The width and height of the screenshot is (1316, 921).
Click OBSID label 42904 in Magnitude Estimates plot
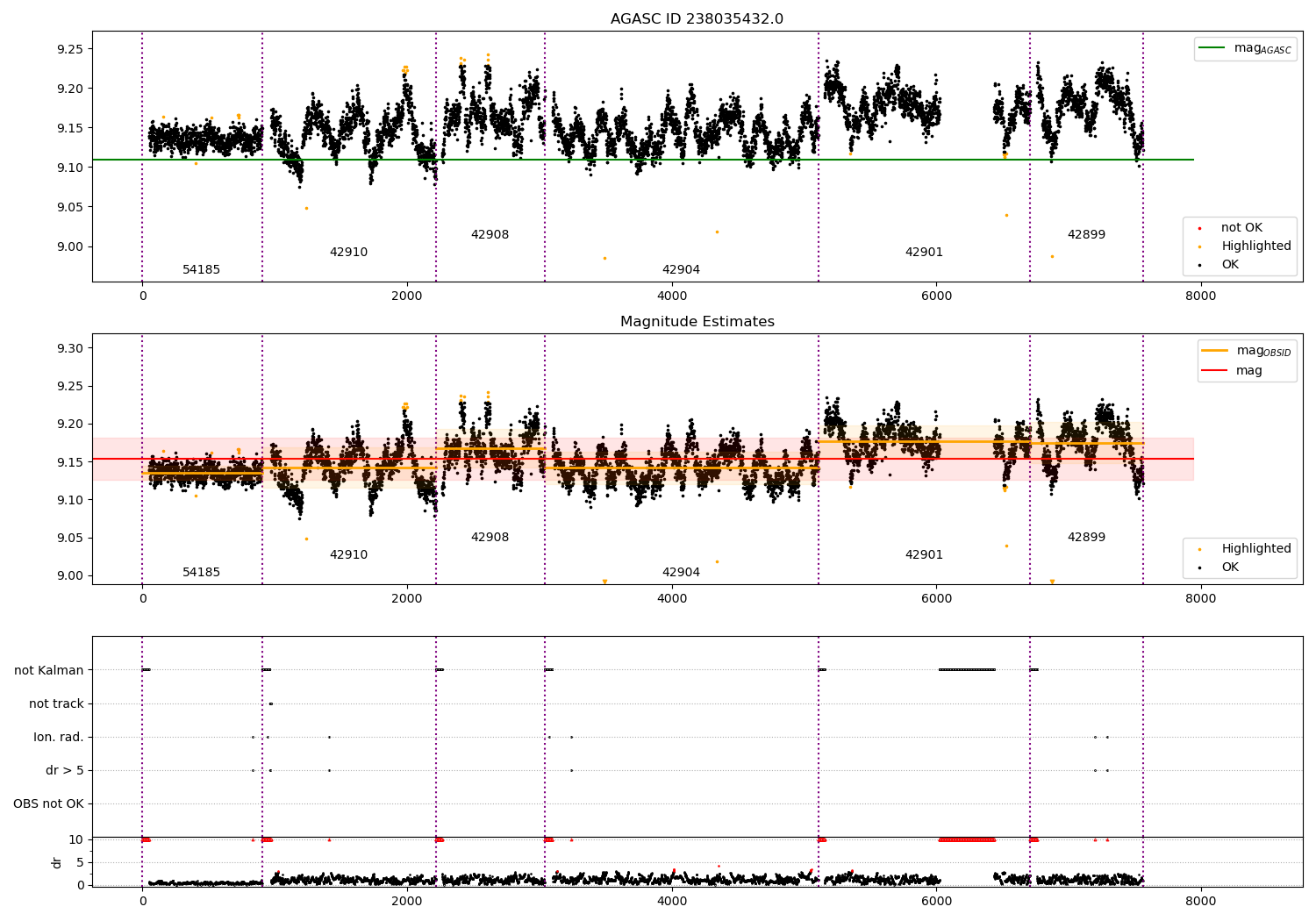pos(681,573)
